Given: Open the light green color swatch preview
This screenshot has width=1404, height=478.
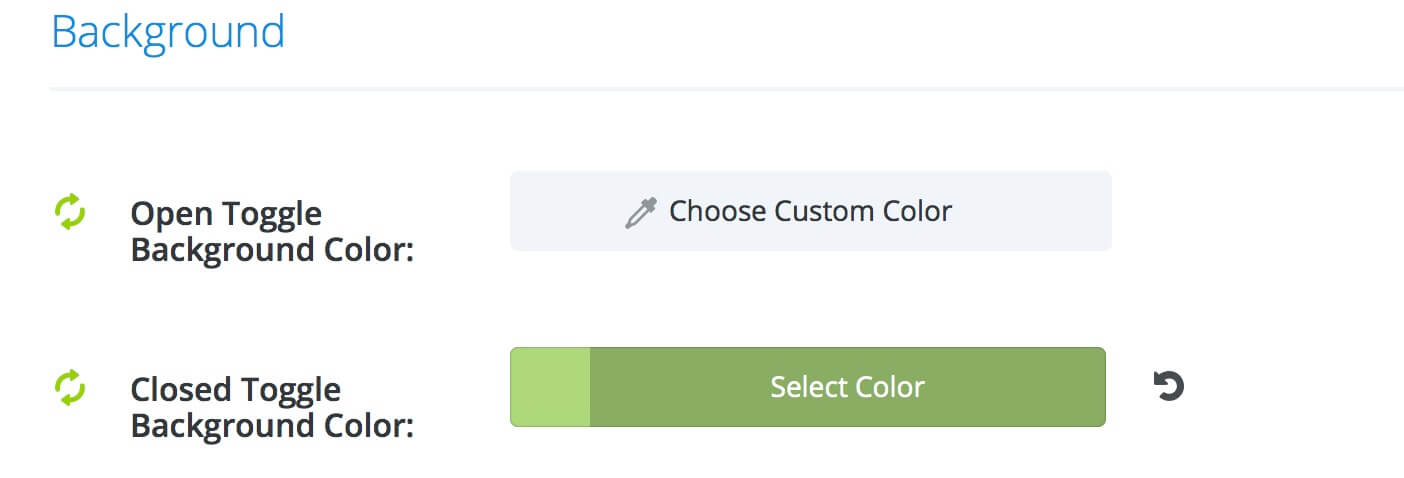Looking at the screenshot, I should pyautogui.click(x=550, y=387).
